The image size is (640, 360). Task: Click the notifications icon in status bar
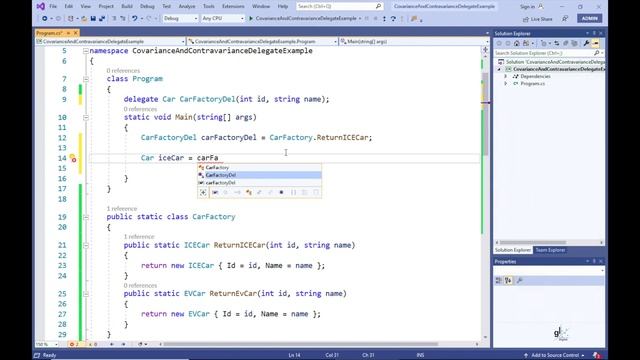click(596, 355)
